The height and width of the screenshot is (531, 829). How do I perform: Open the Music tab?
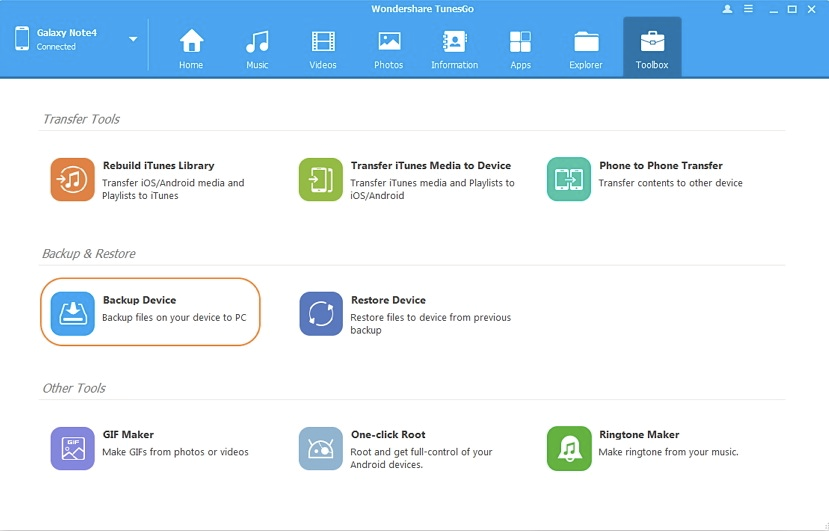click(x=257, y=48)
